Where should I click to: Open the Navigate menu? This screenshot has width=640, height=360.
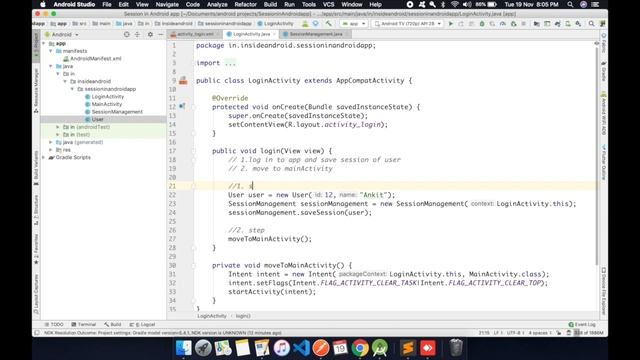(167, 4)
